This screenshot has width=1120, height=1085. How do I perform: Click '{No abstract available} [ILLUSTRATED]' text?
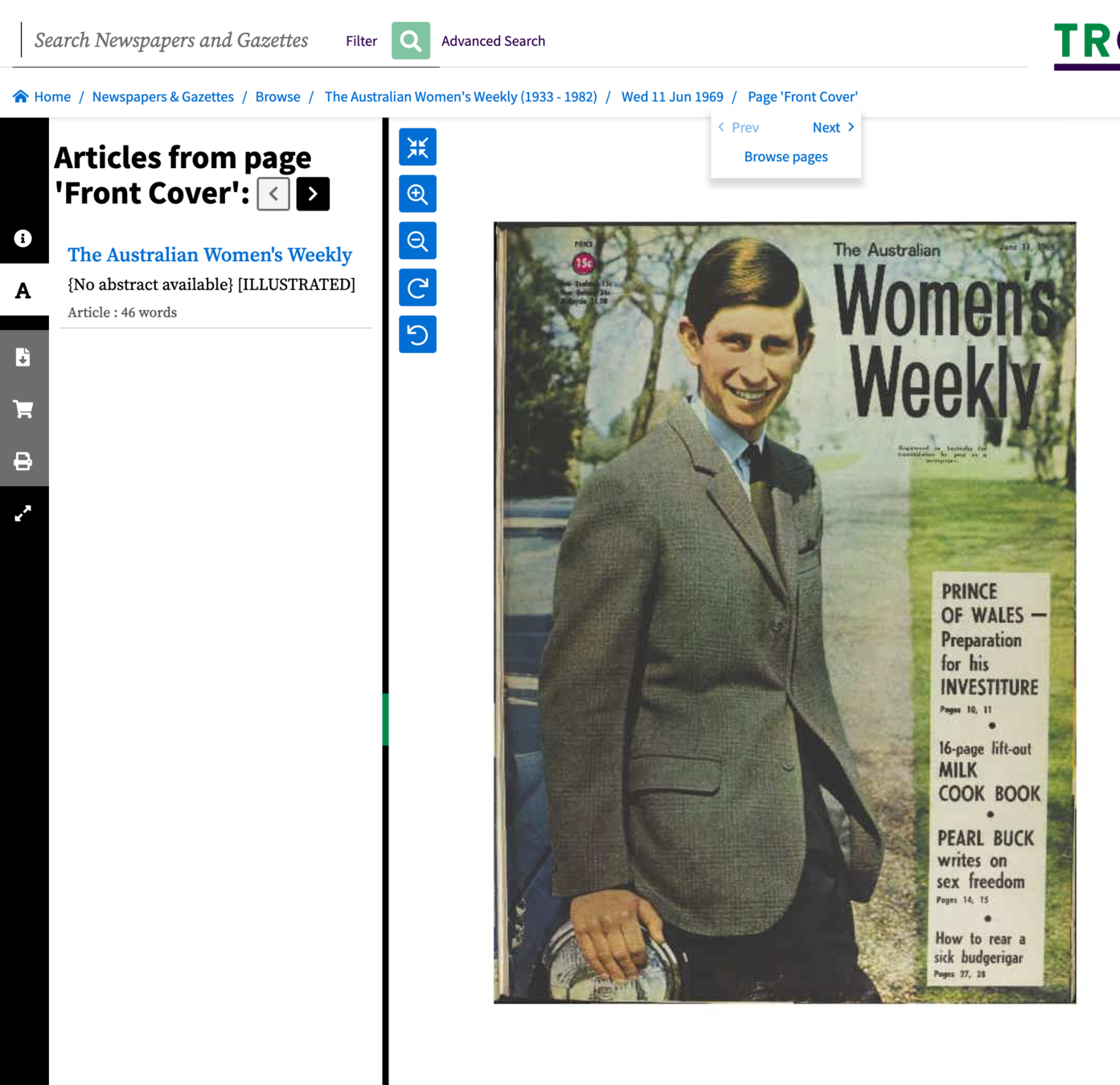click(211, 285)
